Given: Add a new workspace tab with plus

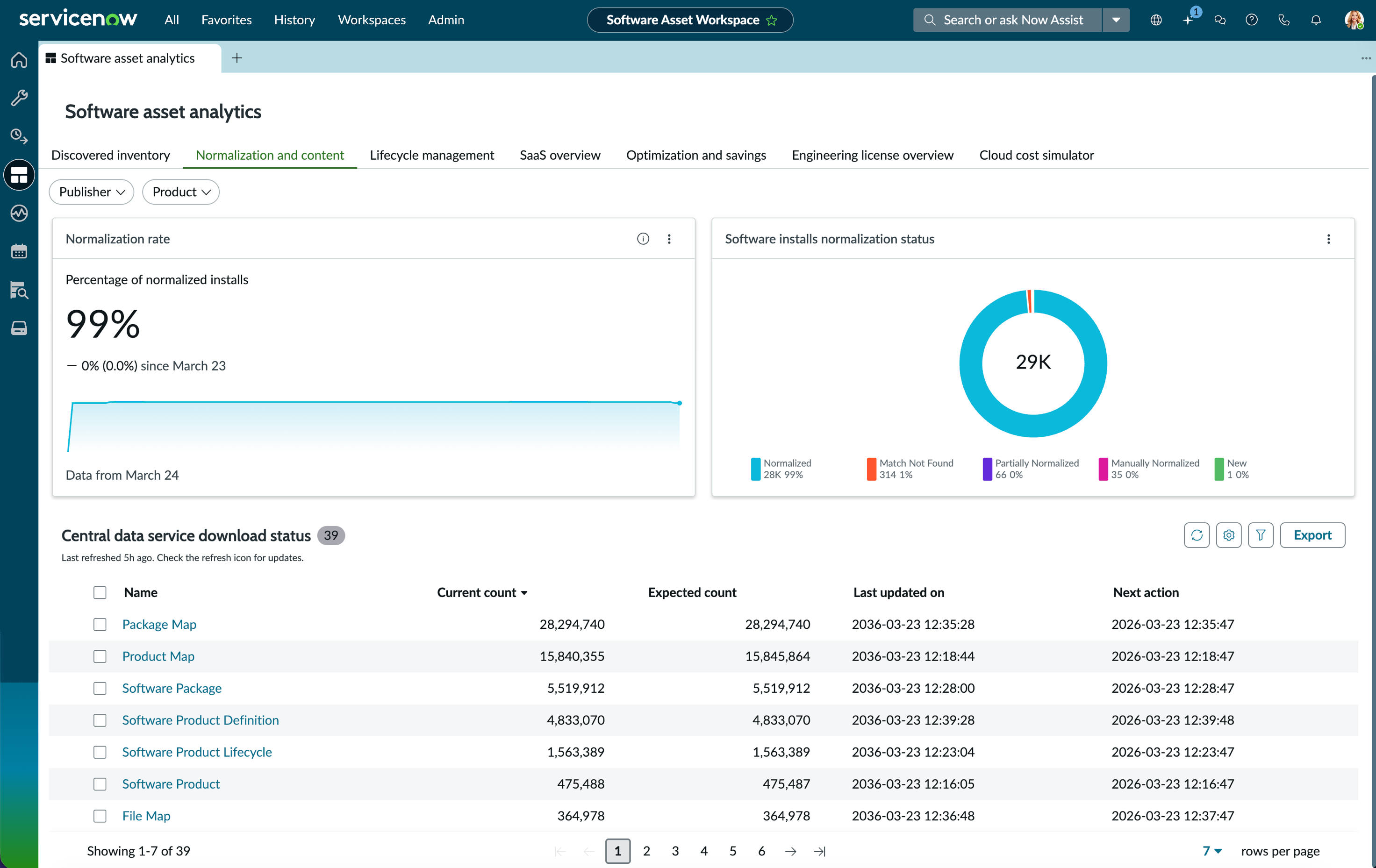Looking at the screenshot, I should 236,57.
